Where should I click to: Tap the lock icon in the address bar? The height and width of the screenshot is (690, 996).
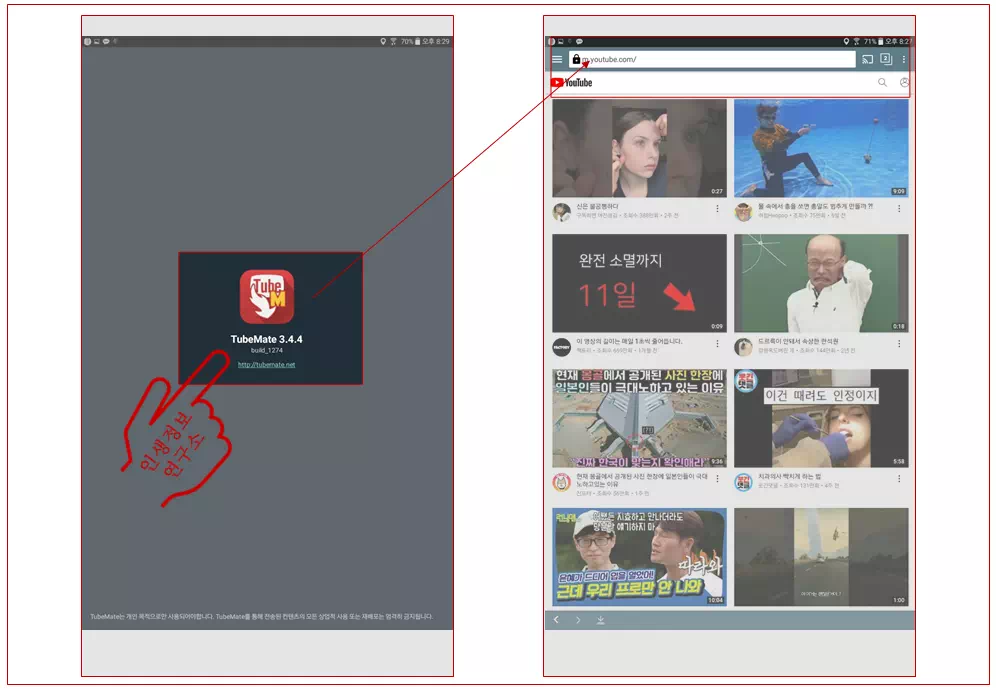click(x=576, y=59)
